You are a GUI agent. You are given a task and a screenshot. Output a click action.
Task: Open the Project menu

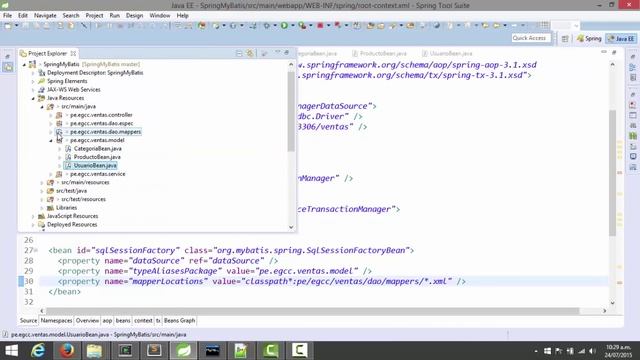point(94,15)
